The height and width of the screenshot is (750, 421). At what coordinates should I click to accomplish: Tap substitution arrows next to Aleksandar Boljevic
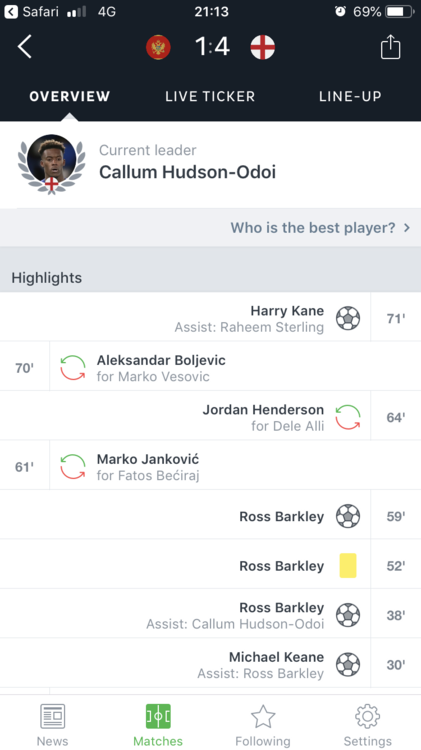pos(73,368)
